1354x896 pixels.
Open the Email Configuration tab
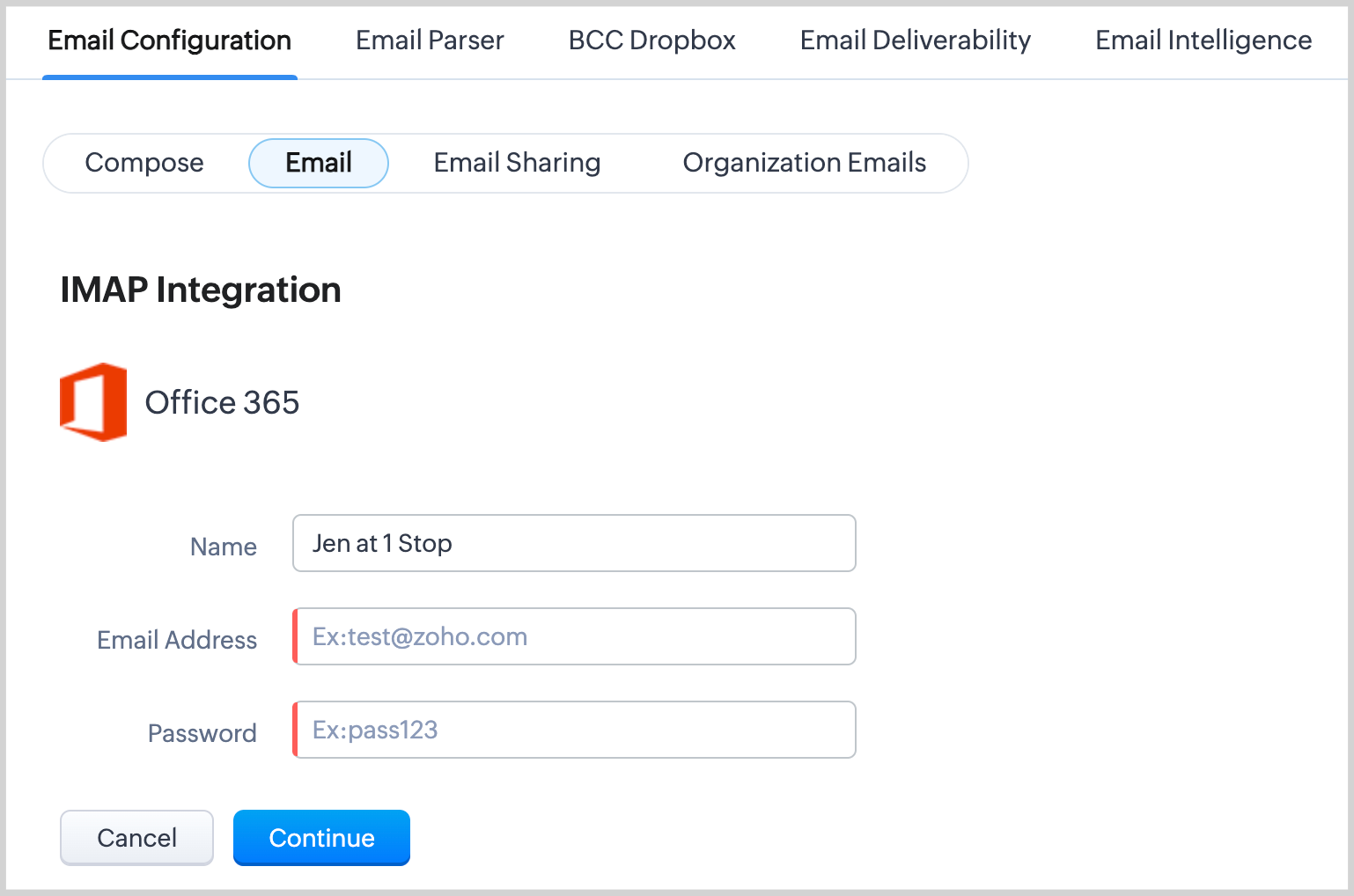tap(169, 40)
